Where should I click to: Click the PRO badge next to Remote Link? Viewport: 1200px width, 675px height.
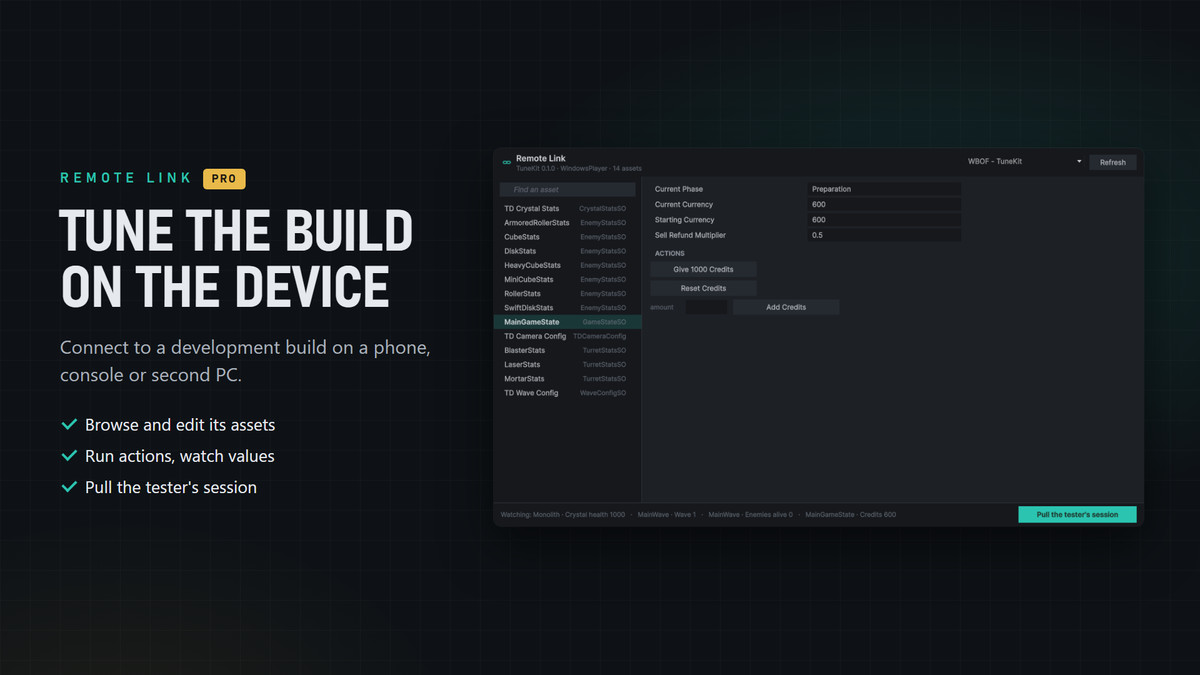pyautogui.click(x=224, y=179)
